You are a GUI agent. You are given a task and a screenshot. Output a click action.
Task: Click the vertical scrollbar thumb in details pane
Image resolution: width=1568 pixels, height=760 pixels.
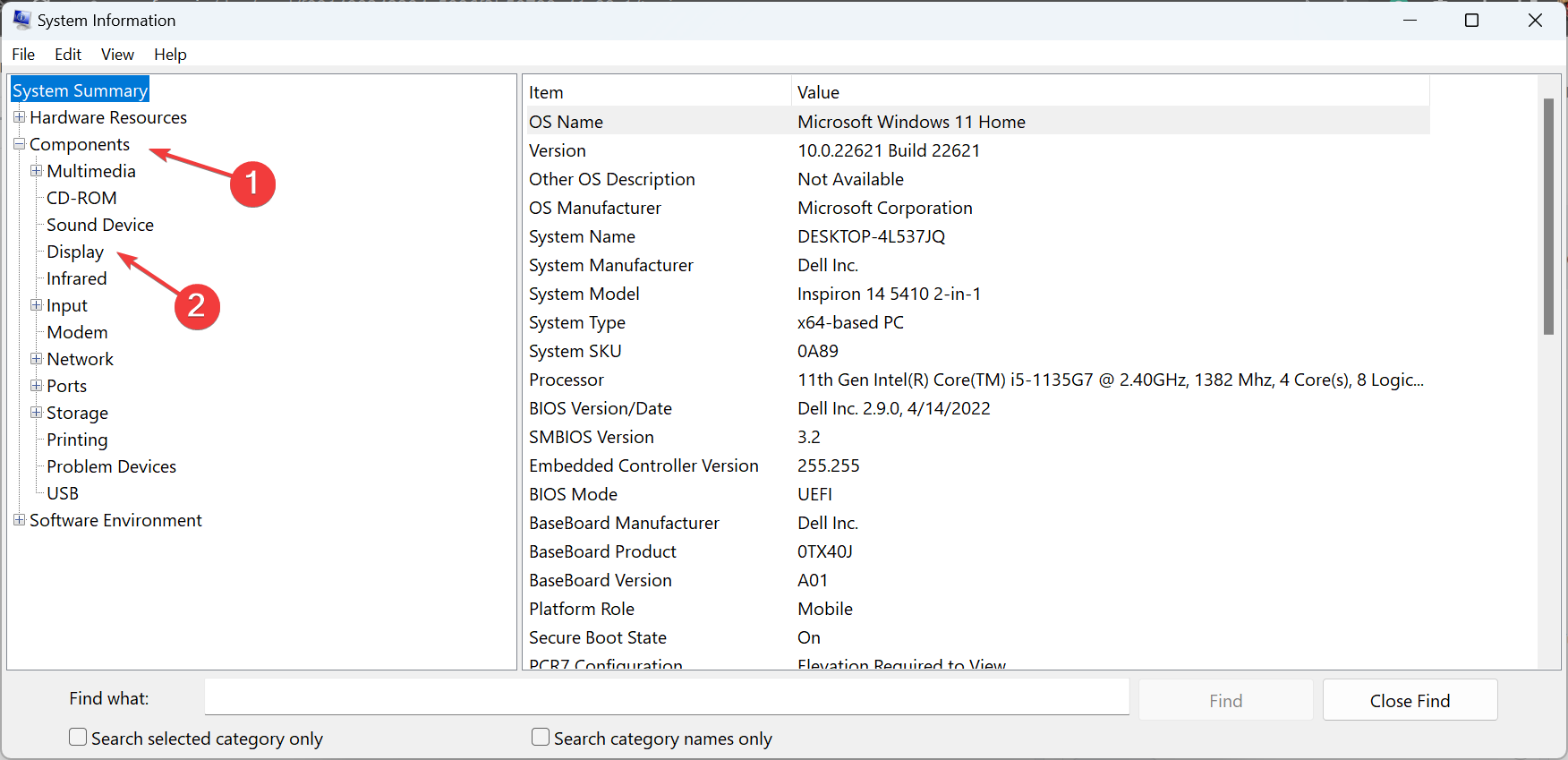pos(1548,216)
